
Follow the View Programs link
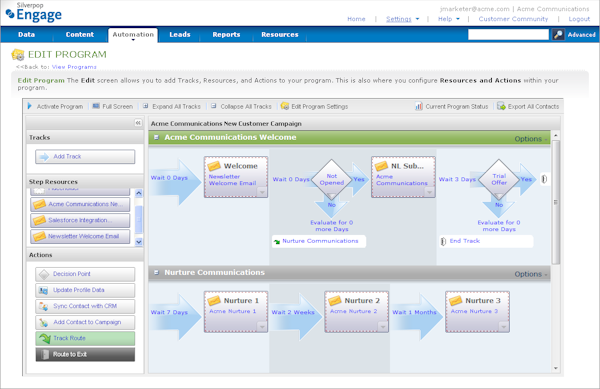[74, 67]
